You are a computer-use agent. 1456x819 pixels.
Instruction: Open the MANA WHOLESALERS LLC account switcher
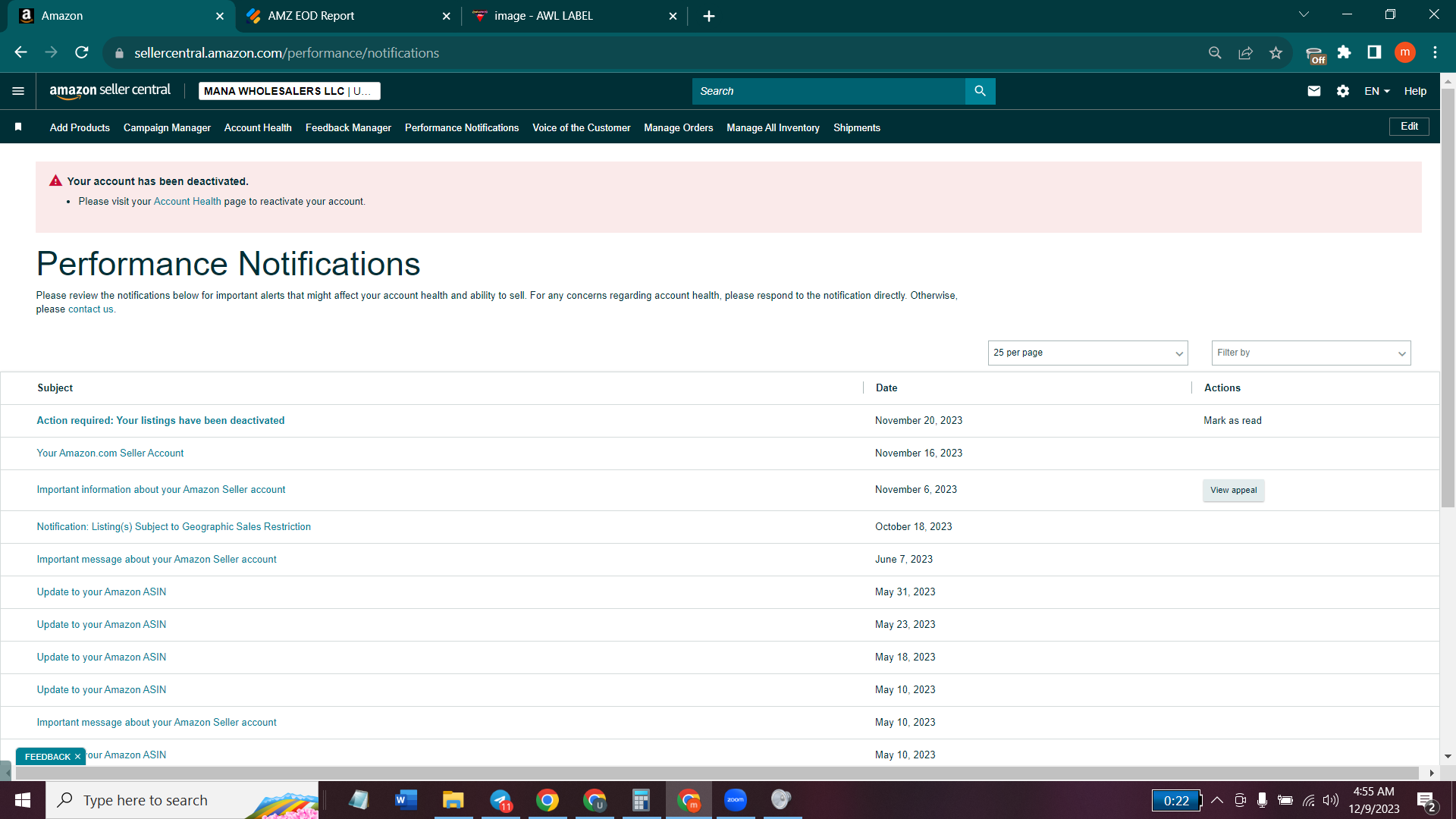[x=289, y=91]
